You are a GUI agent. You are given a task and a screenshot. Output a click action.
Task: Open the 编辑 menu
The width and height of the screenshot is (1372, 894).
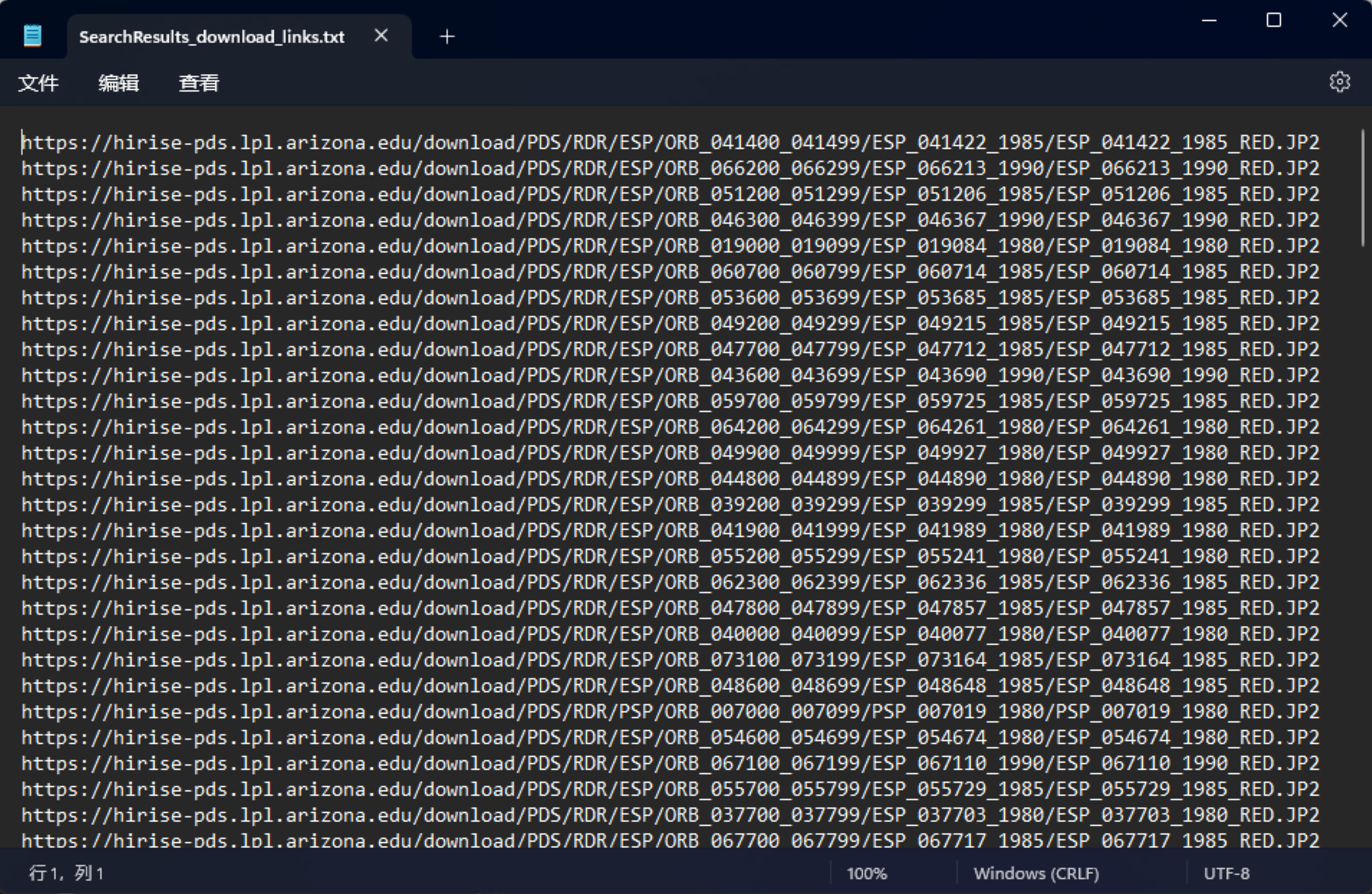tap(119, 83)
